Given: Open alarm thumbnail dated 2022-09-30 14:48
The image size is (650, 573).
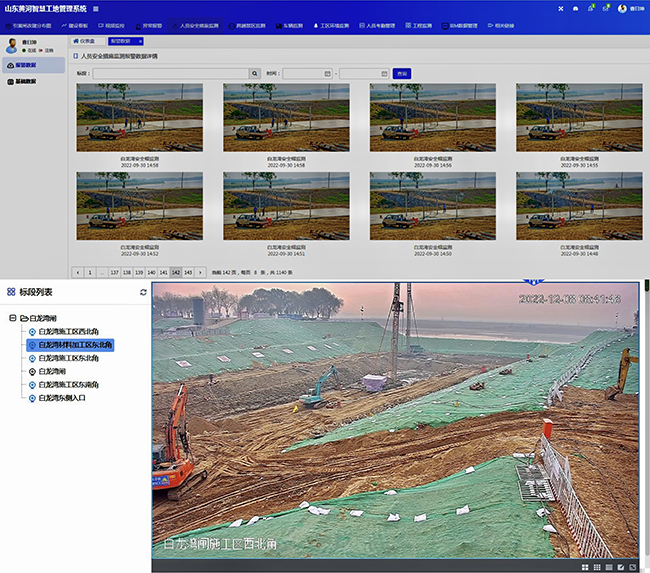Looking at the screenshot, I should coord(579,206).
